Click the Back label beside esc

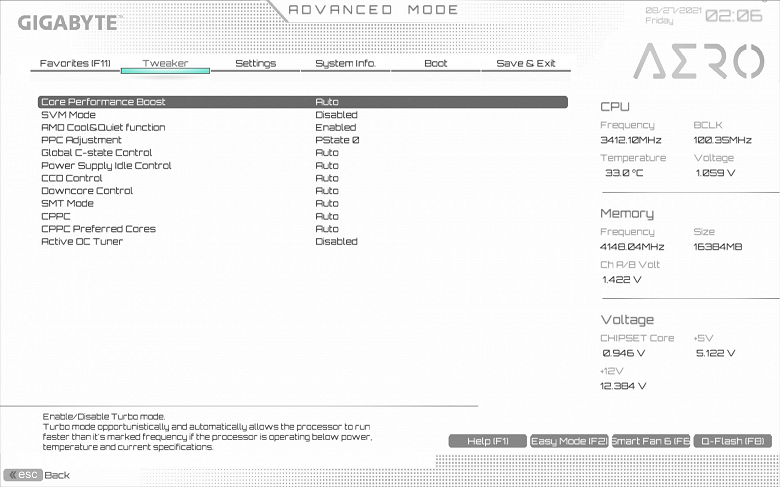coord(57,475)
